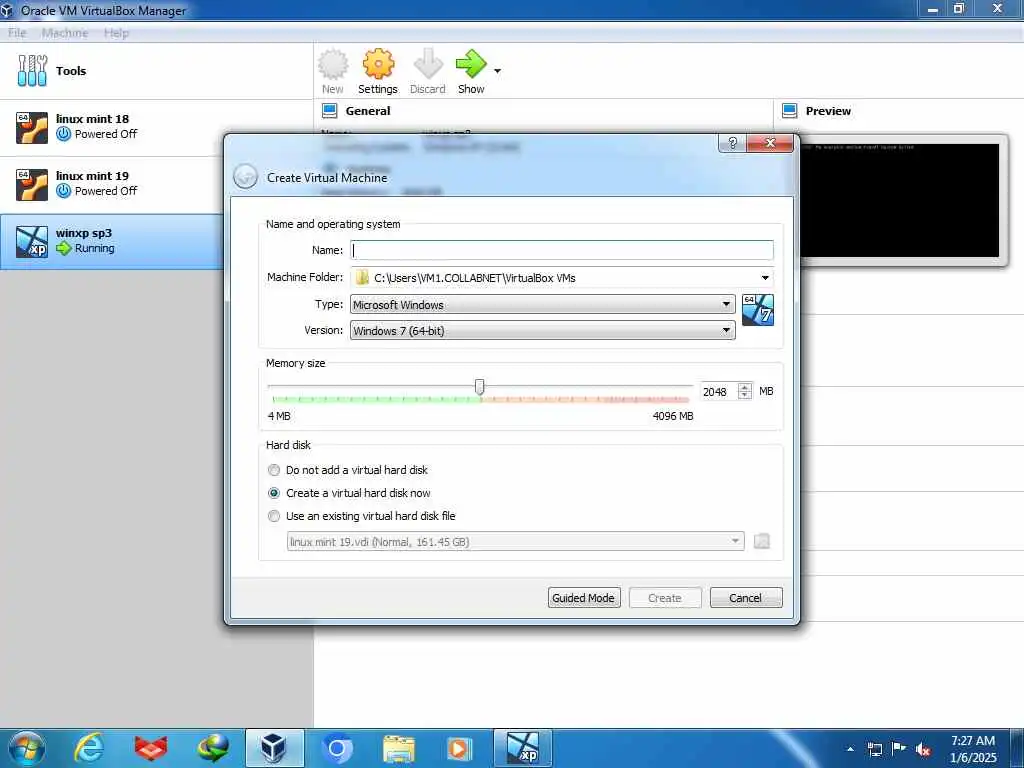Switch to Guided Mode
Screen dimensions: 1024x768
coord(584,598)
